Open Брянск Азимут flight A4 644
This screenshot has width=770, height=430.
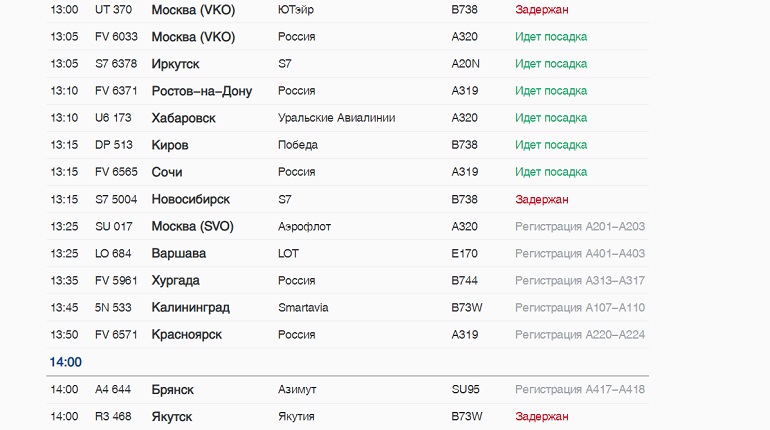(x=348, y=390)
